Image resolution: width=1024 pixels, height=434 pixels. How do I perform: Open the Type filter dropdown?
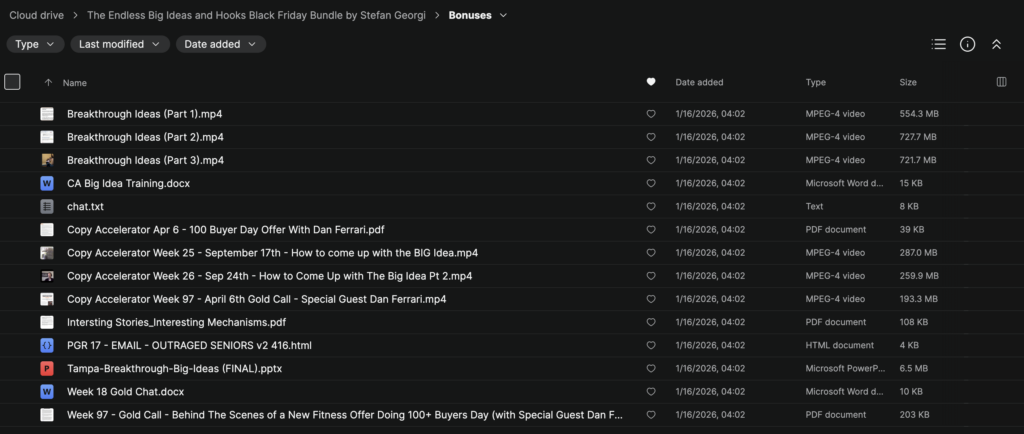click(35, 44)
